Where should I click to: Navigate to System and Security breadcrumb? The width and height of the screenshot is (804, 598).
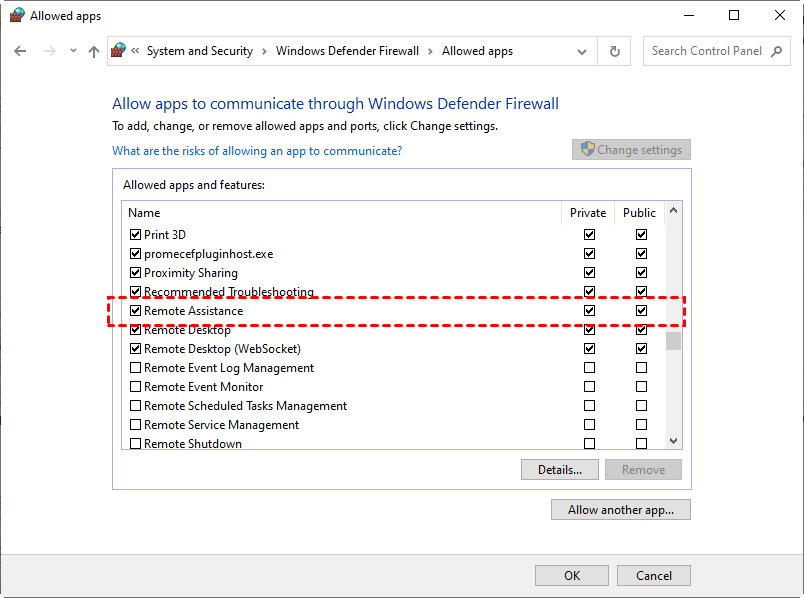[x=199, y=51]
